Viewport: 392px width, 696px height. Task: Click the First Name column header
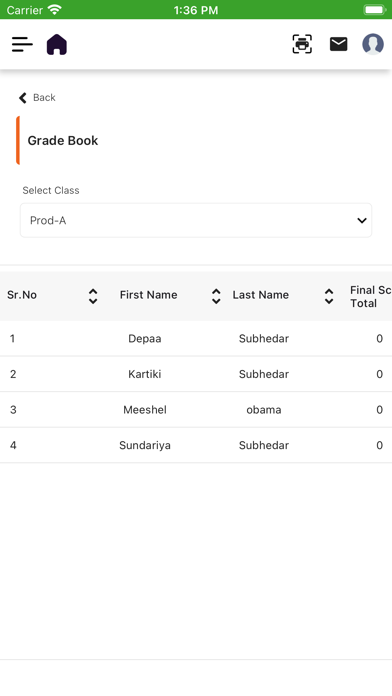pyautogui.click(x=148, y=295)
